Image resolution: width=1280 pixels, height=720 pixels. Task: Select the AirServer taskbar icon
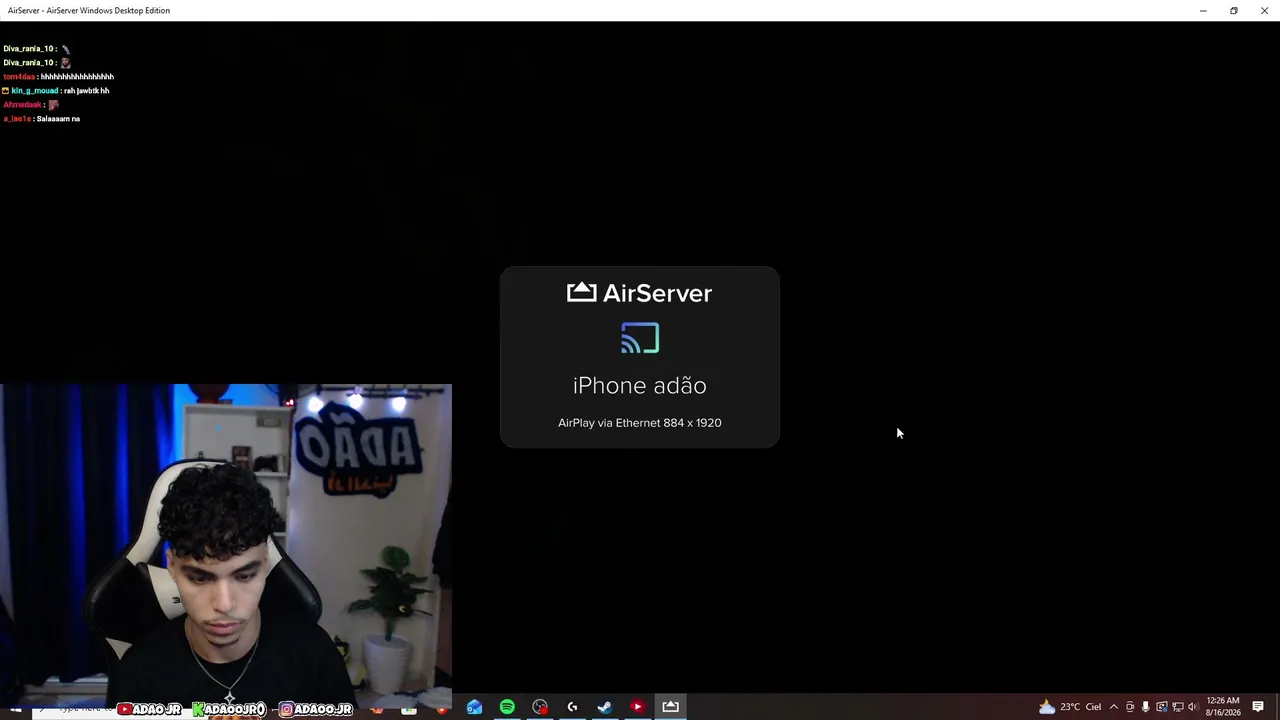point(670,707)
